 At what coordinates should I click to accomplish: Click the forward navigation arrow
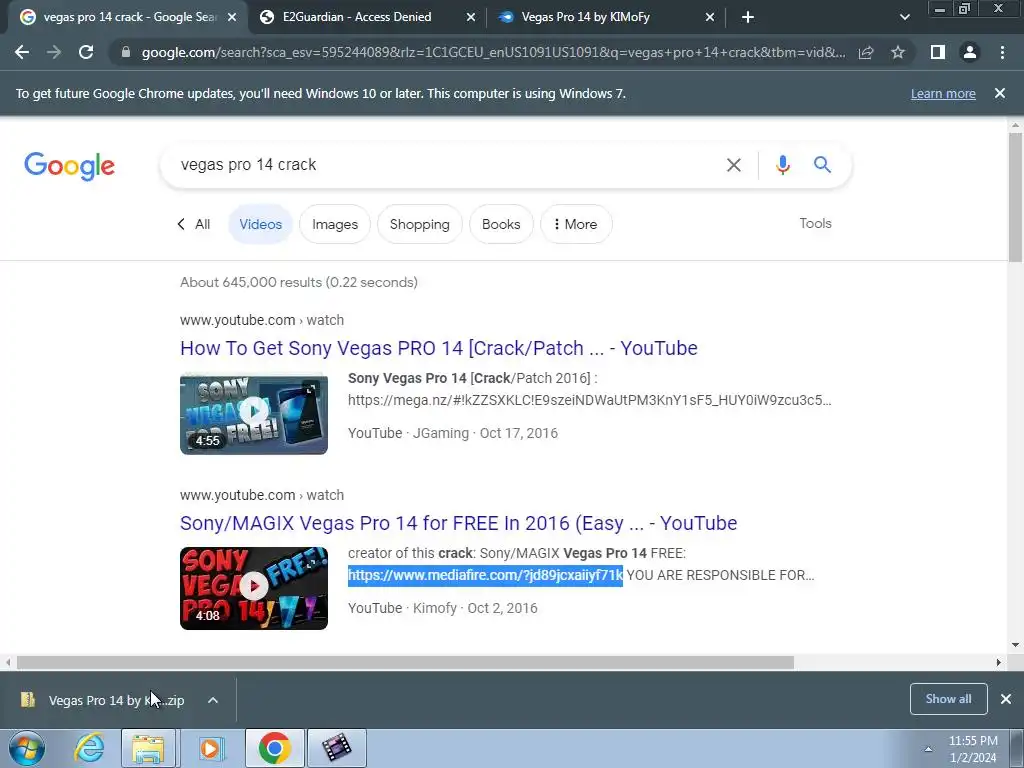[x=54, y=52]
